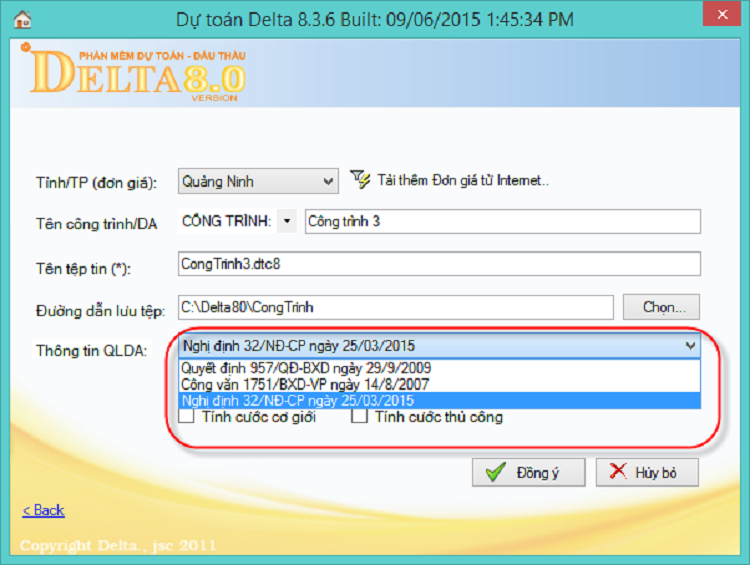Open Tải thêm Đơn giá từ Internet link
Image resolution: width=750 pixels, height=565 pixels.
point(463,180)
